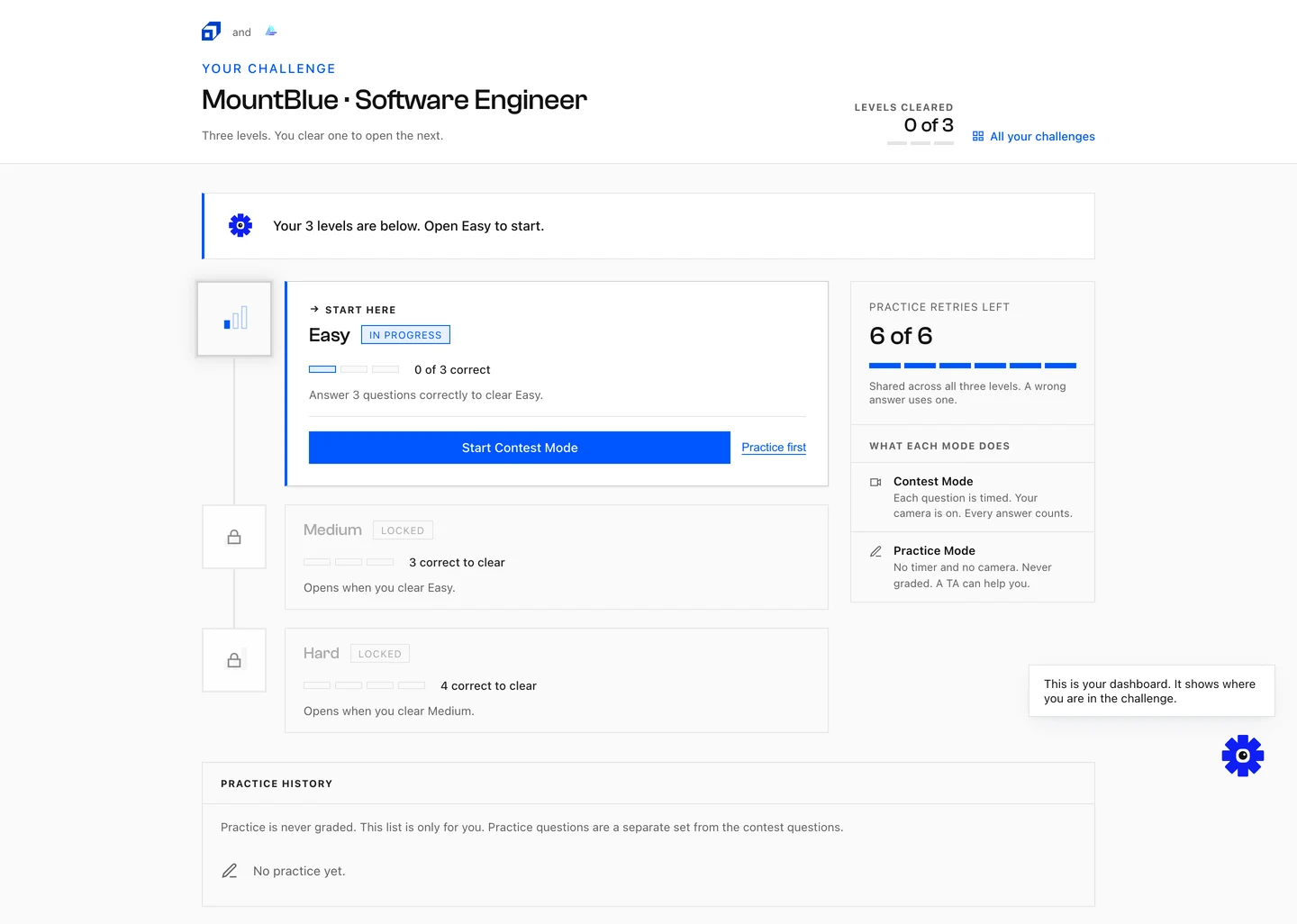Click "Your 3 levels are below" banner text
This screenshot has width=1297, height=924.
pos(408,226)
